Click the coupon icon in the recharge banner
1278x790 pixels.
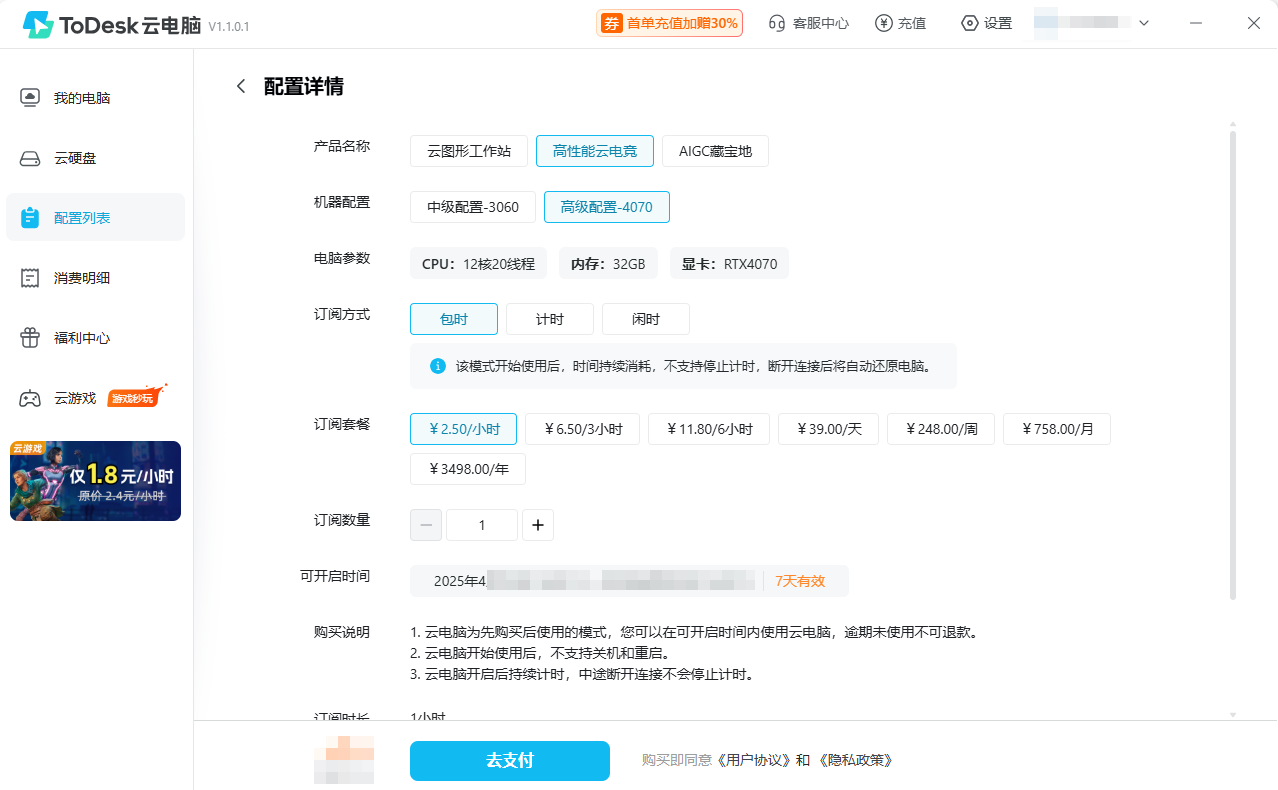point(611,23)
